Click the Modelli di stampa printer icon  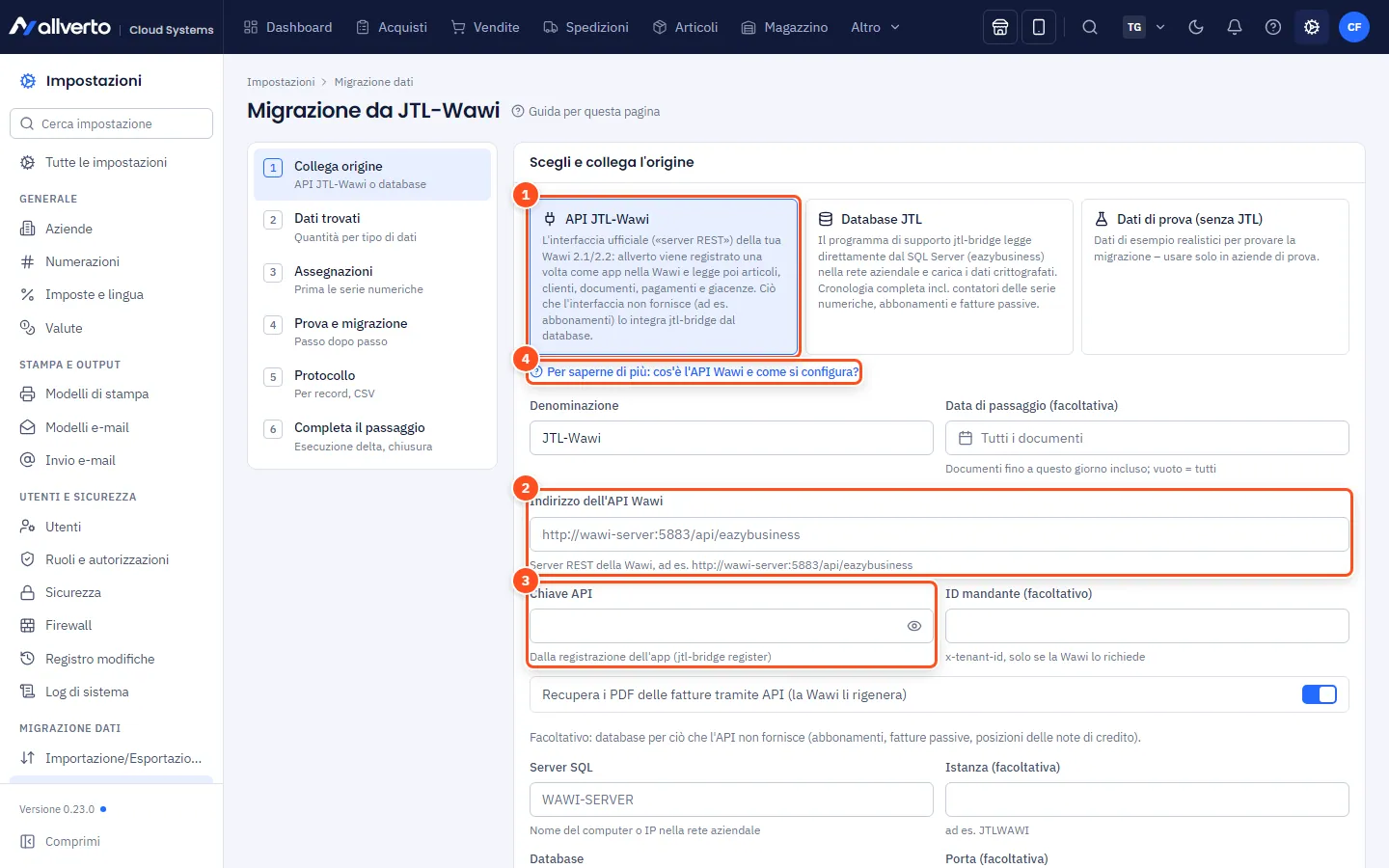click(28, 393)
